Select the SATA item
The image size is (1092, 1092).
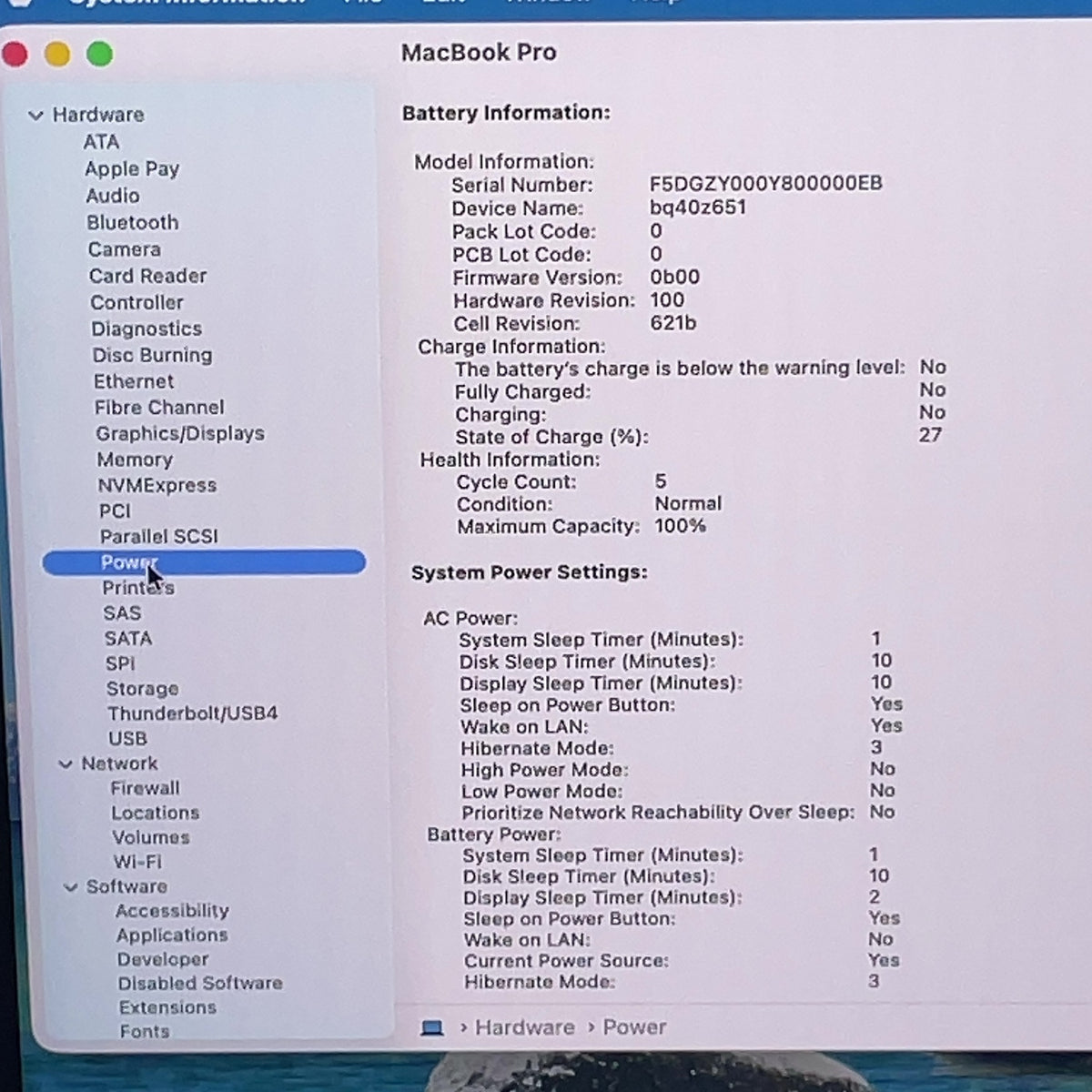click(x=128, y=639)
